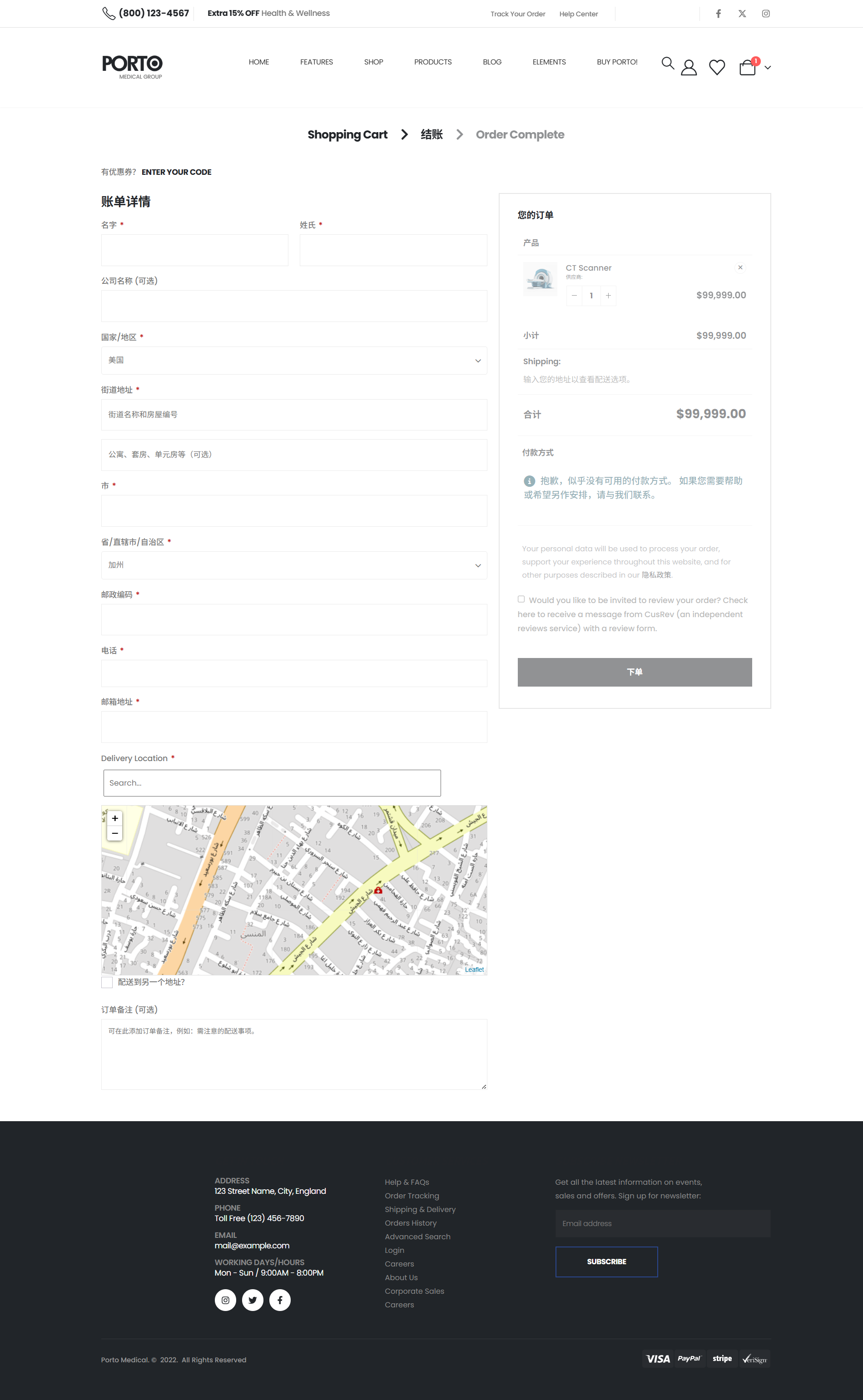Image resolution: width=863 pixels, height=1400 pixels.
Task: Click the user account icon
Action: click(x=688, y=67)
